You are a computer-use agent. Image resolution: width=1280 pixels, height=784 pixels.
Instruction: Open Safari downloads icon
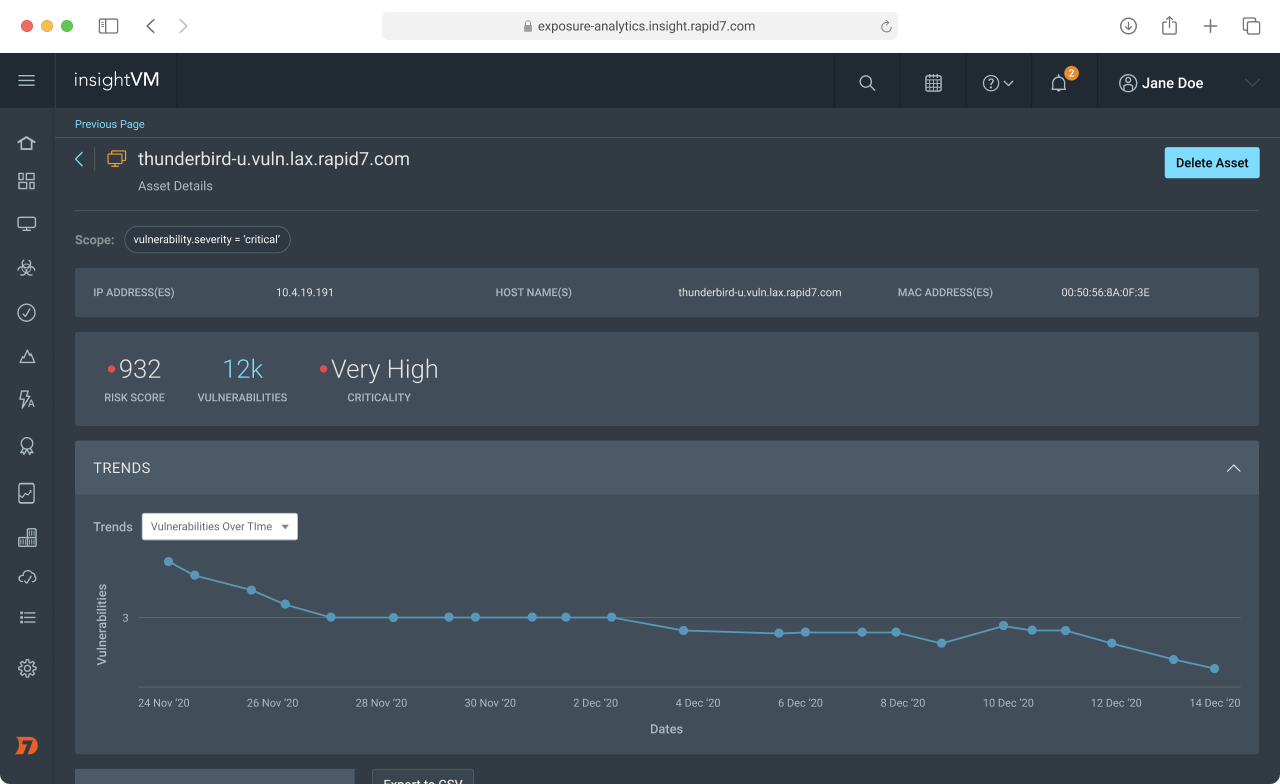click(x=1128, y=26)
